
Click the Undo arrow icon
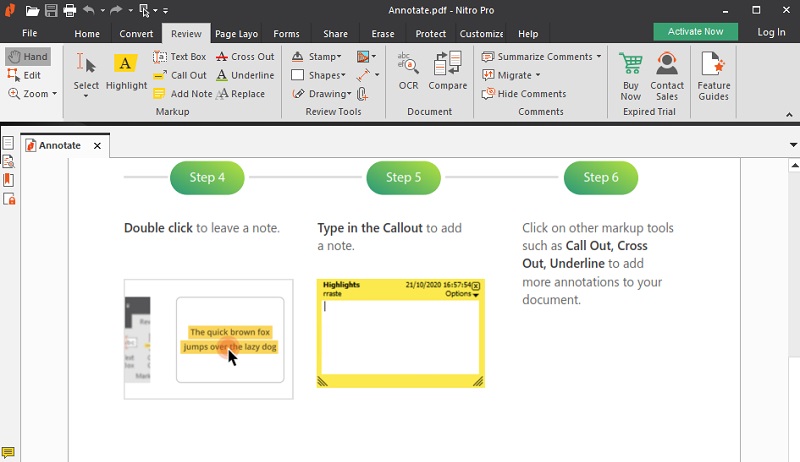pos(89,10)
